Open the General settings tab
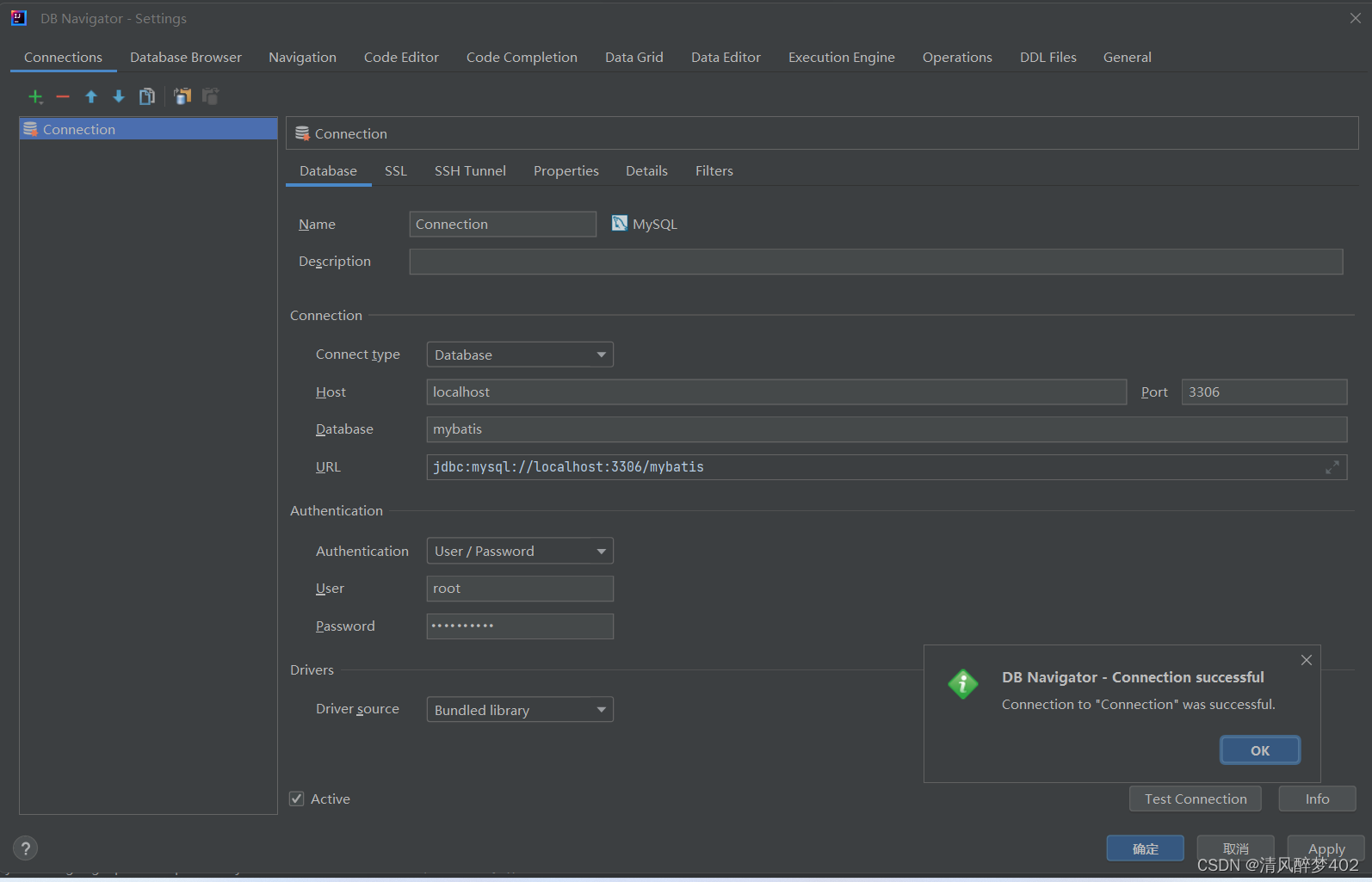Screen dimensions: 1372x882 click(1128, 57)
